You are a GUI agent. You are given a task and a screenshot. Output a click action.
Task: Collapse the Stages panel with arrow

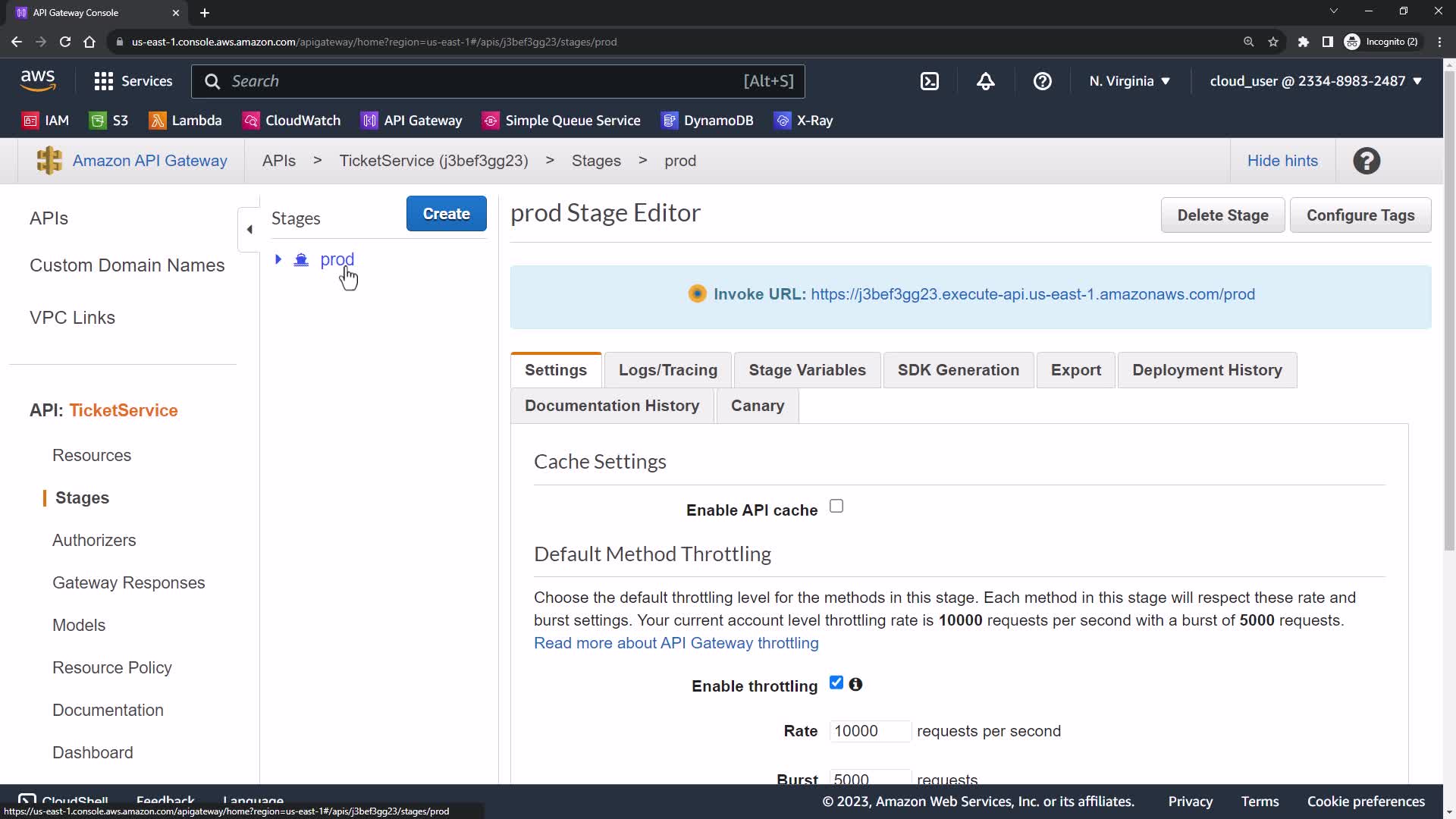pyautogui.click(x=249, y=229)
